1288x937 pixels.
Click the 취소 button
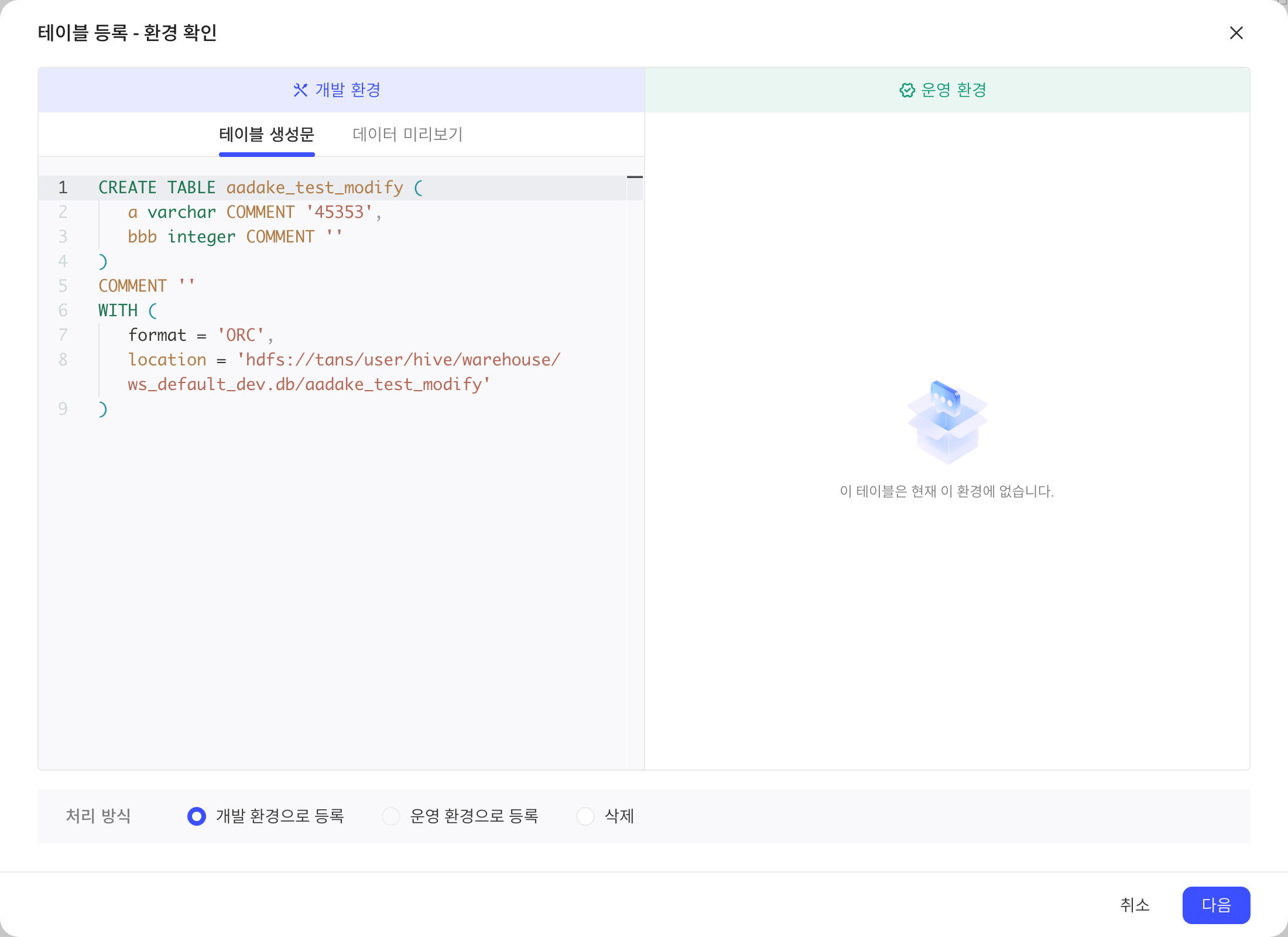tap(1135, 905)
